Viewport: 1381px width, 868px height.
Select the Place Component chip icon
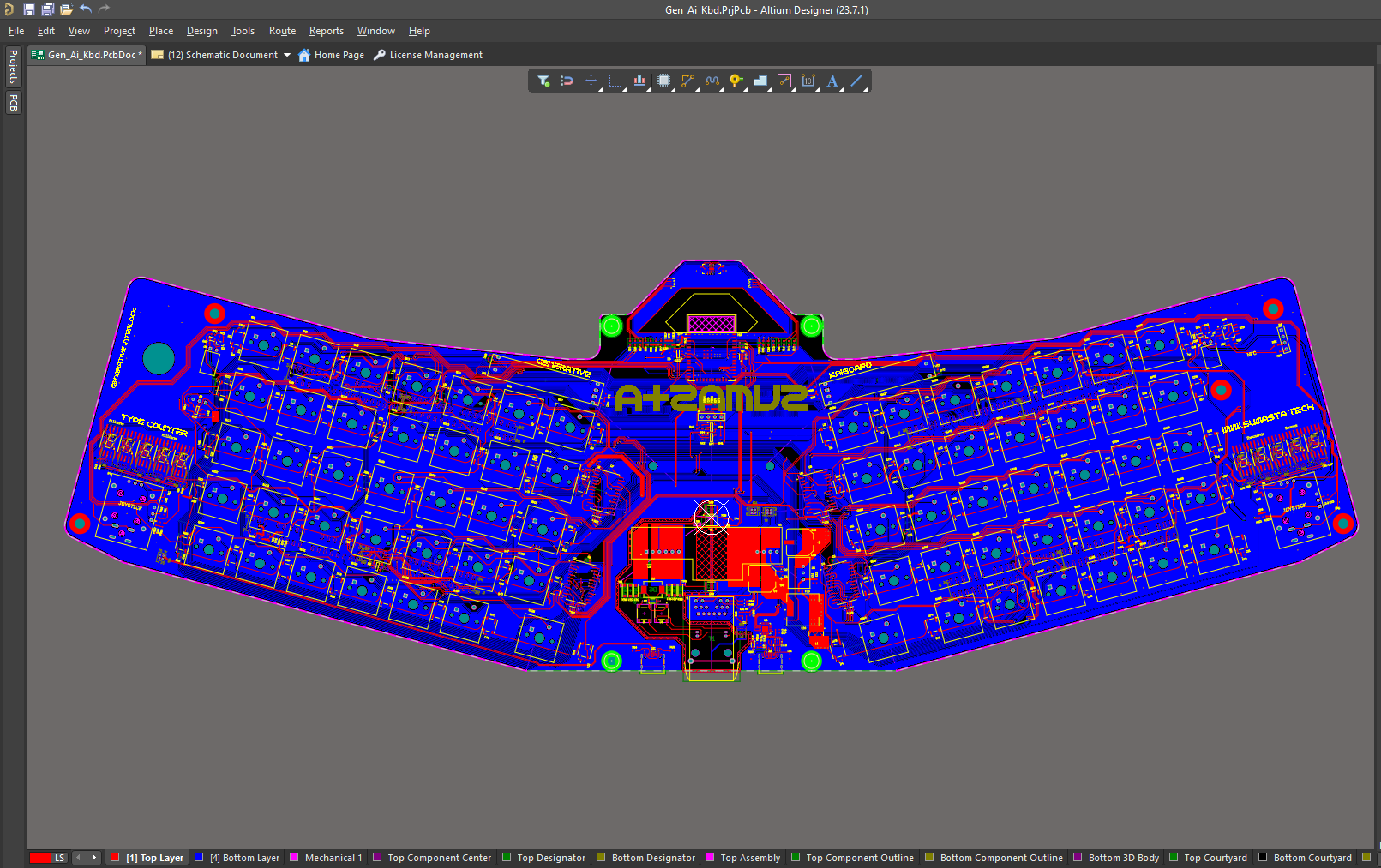point(663,81)
